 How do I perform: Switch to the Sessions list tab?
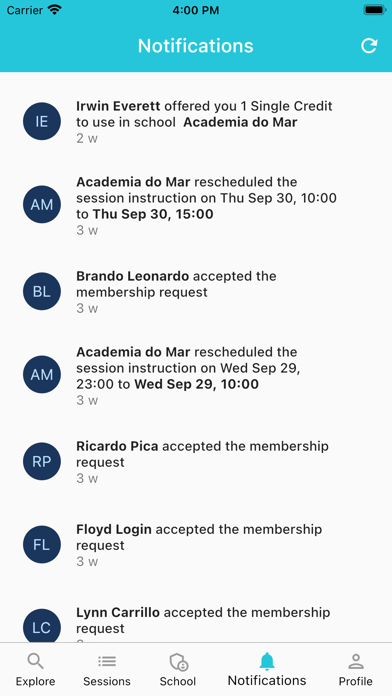click(107, 669)
